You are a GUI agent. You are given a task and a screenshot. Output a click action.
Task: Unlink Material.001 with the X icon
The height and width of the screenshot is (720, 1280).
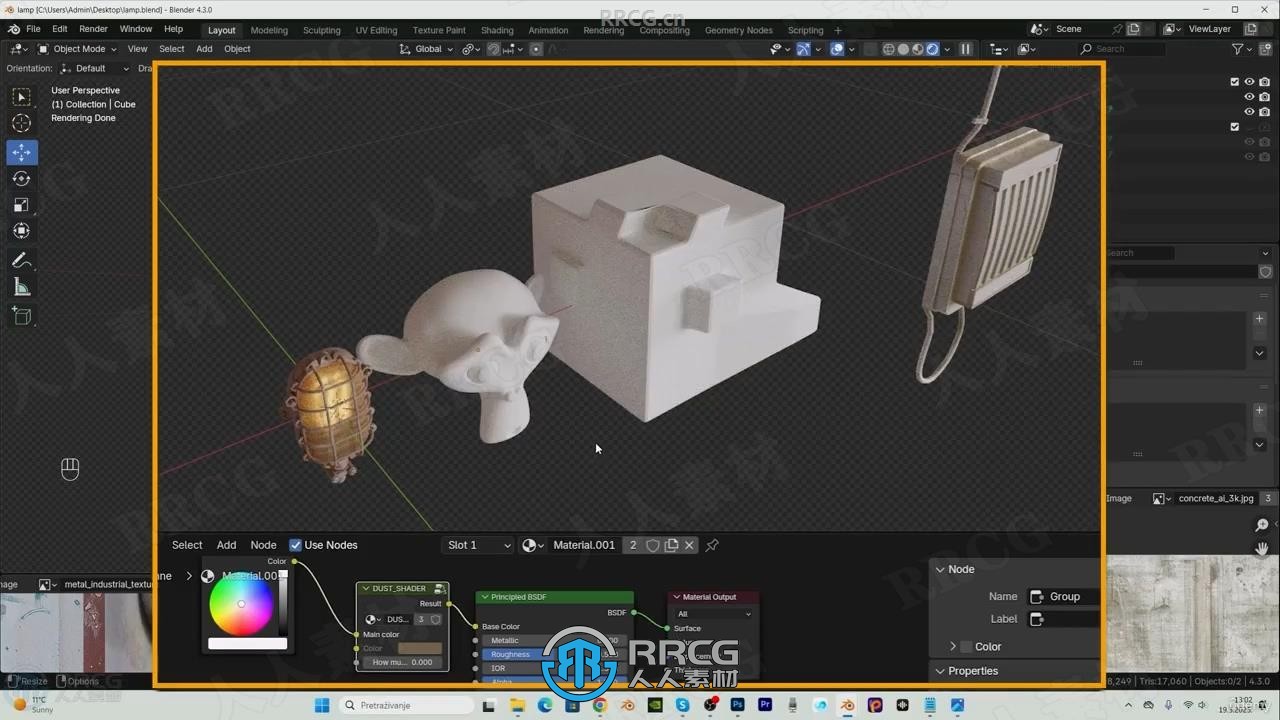point(689,545)
